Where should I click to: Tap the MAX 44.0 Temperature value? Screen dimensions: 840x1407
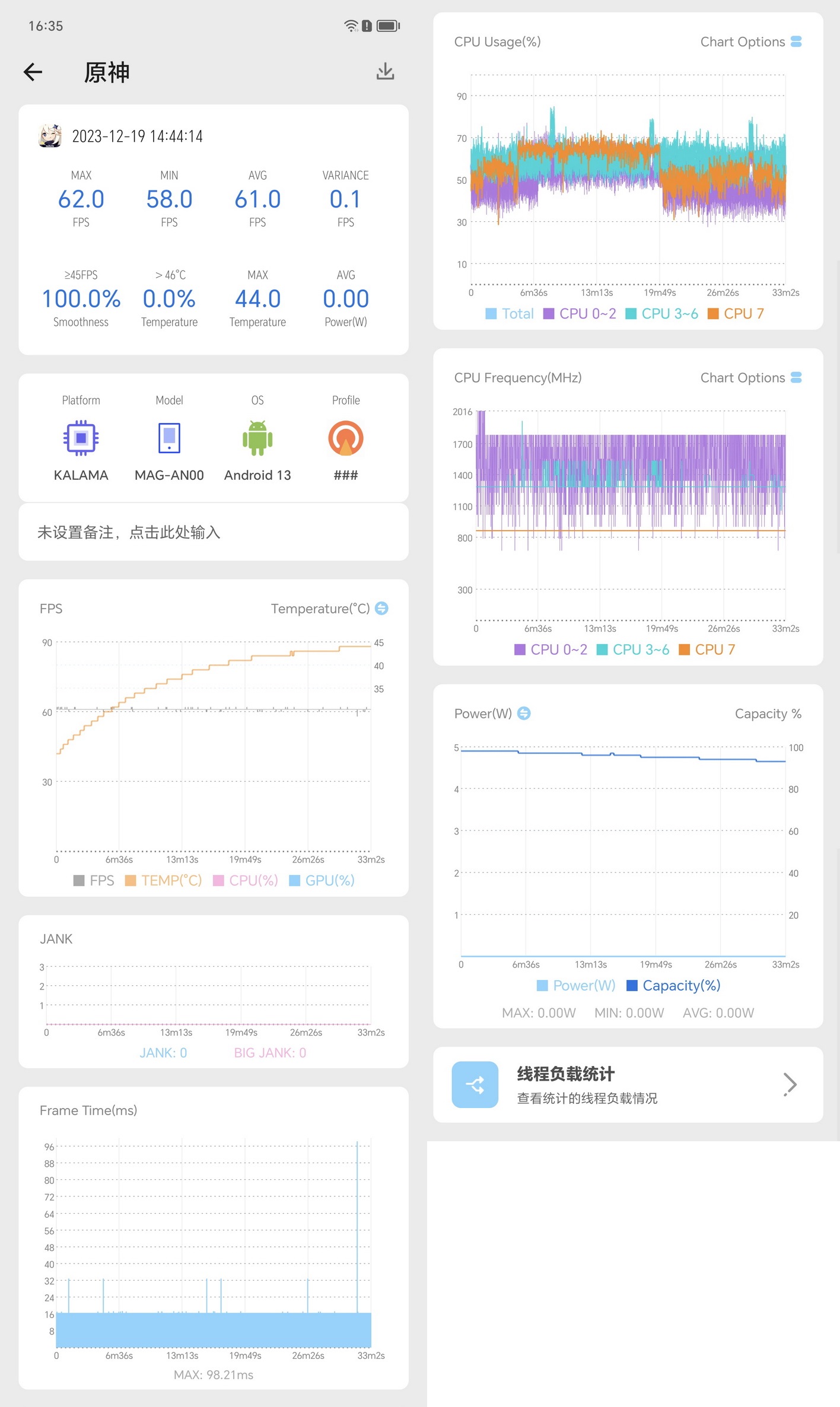(257, 298)
